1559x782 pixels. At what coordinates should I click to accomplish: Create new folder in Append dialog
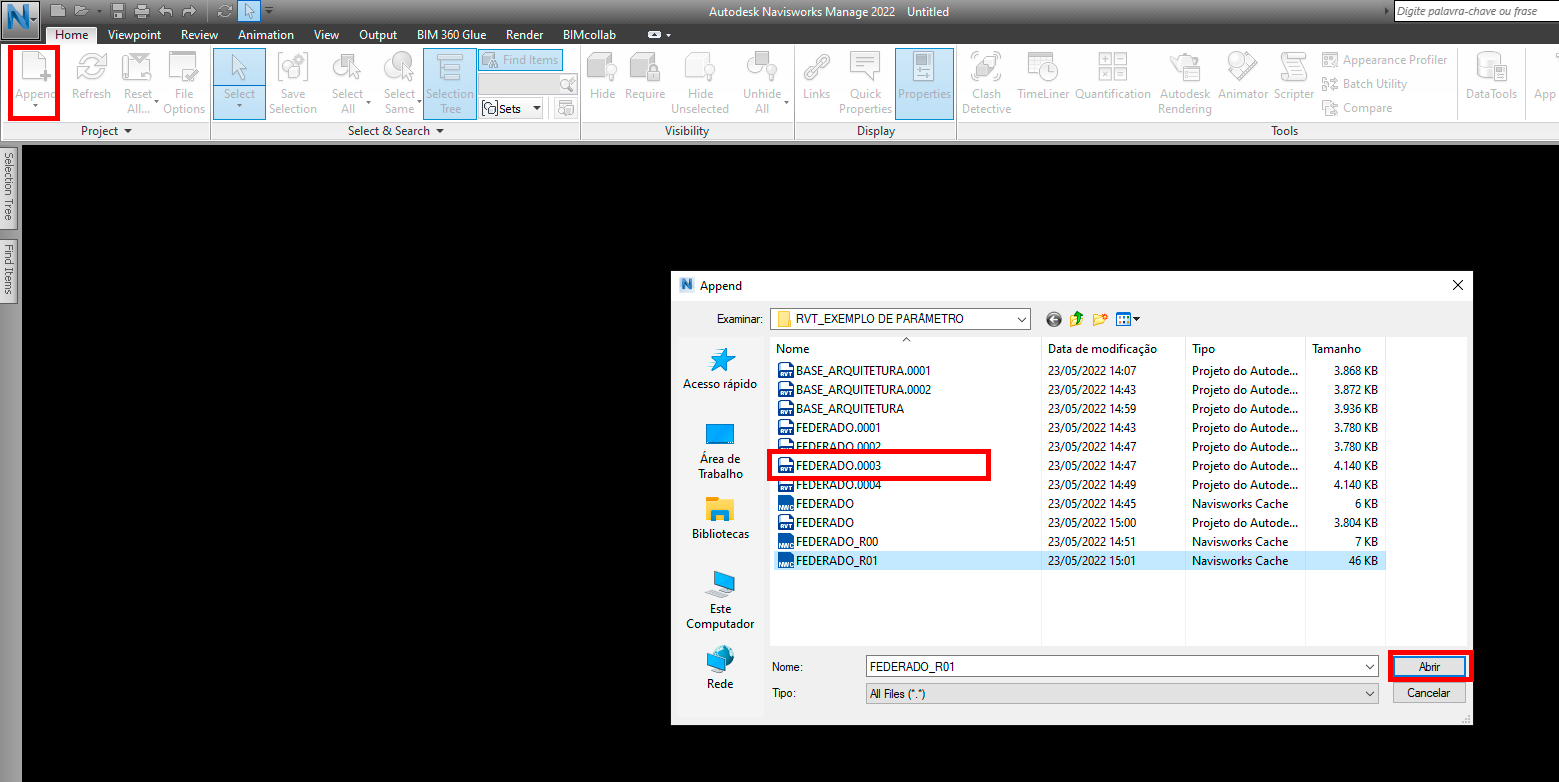tap(1100, 319)
